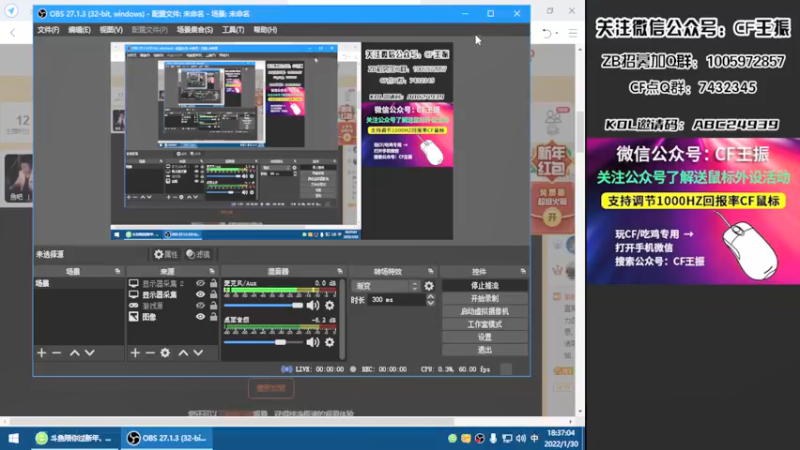
Task: Increase transition 时长 with up arrow
Action: [x=431, y=296]
